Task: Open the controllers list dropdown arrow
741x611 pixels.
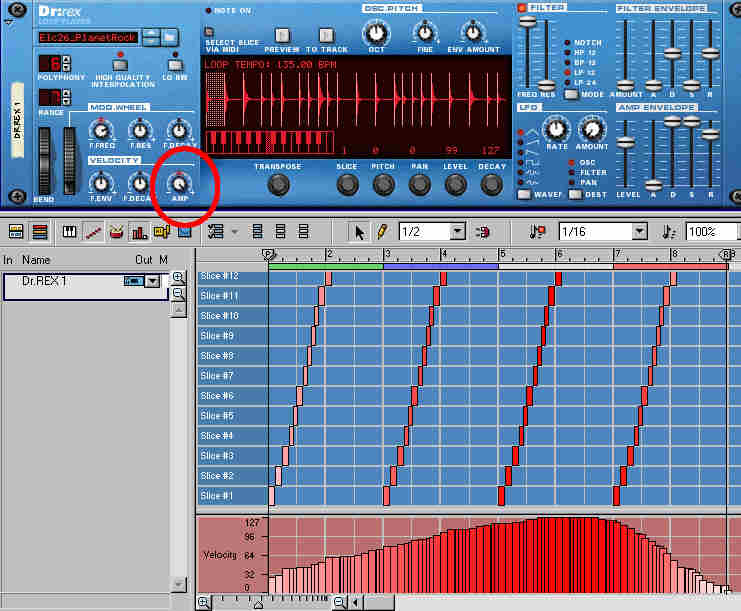Action: [234, 232]
